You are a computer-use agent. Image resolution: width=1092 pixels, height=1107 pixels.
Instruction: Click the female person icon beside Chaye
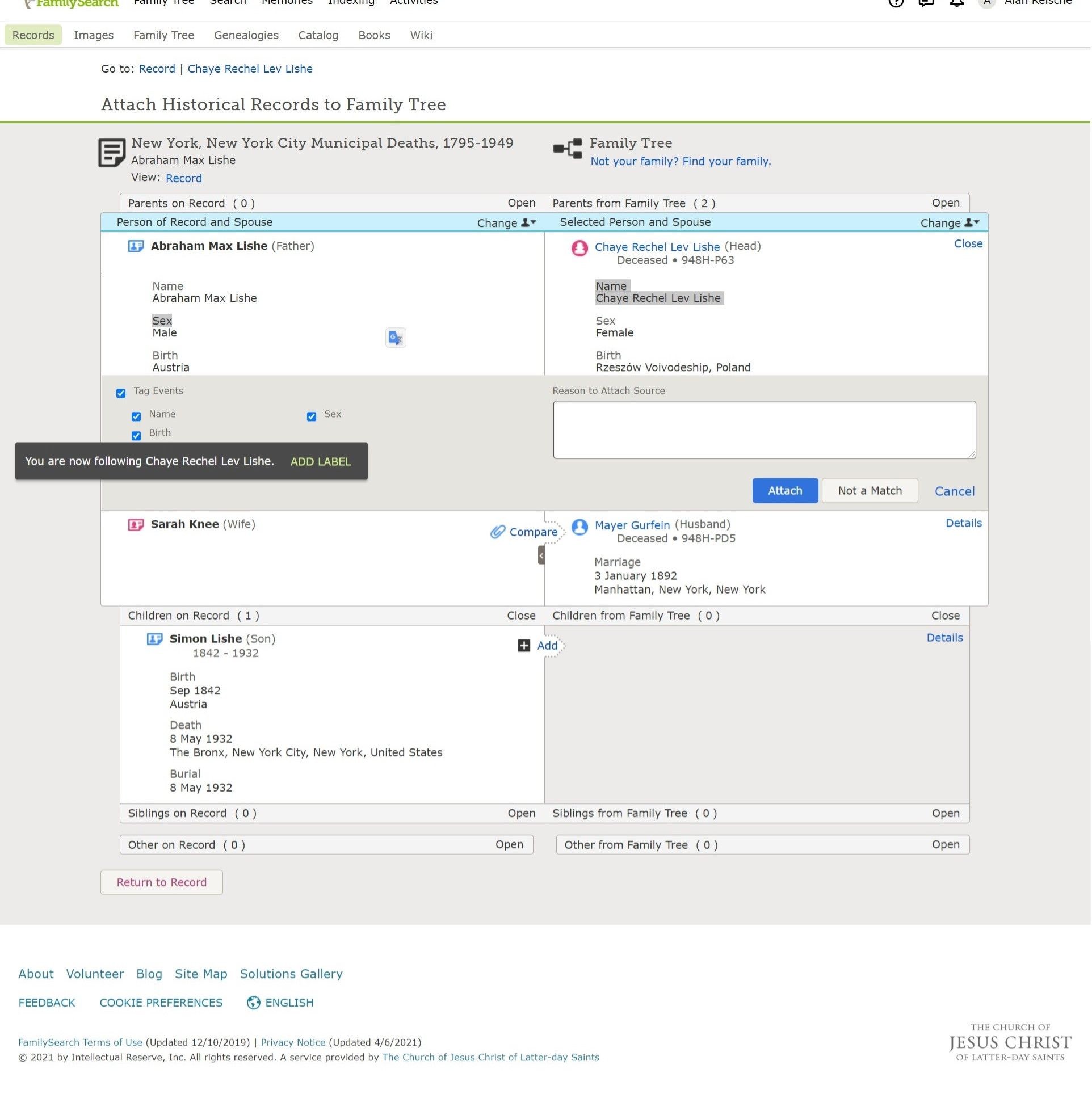(579, 247)
